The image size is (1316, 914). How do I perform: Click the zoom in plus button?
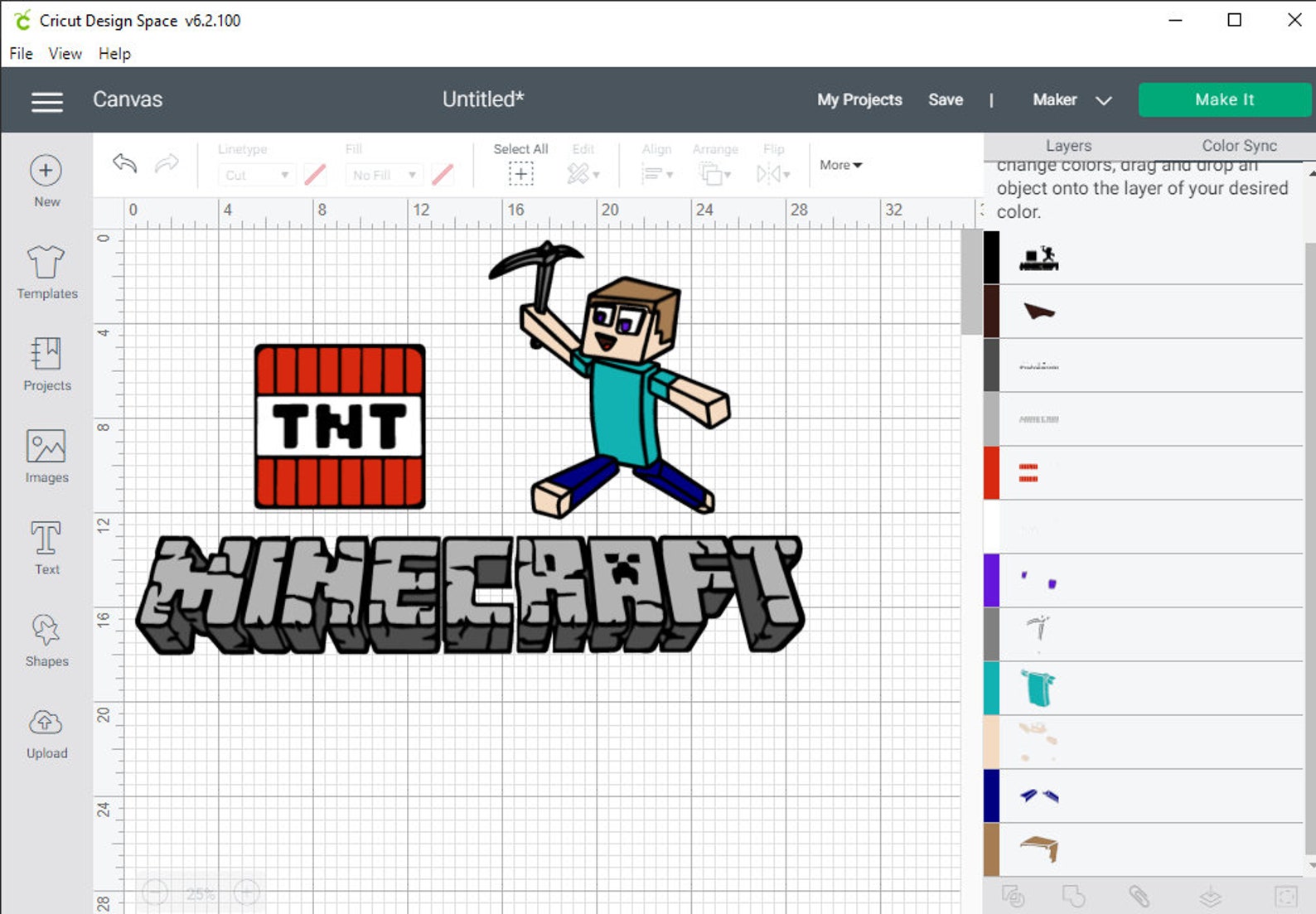247,892
